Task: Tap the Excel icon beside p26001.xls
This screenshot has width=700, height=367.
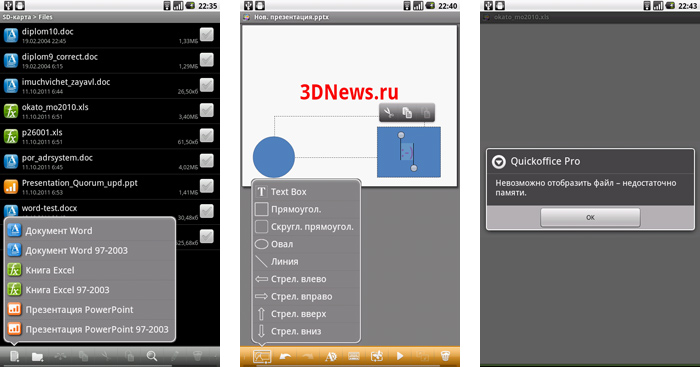Action: (11, 136)
